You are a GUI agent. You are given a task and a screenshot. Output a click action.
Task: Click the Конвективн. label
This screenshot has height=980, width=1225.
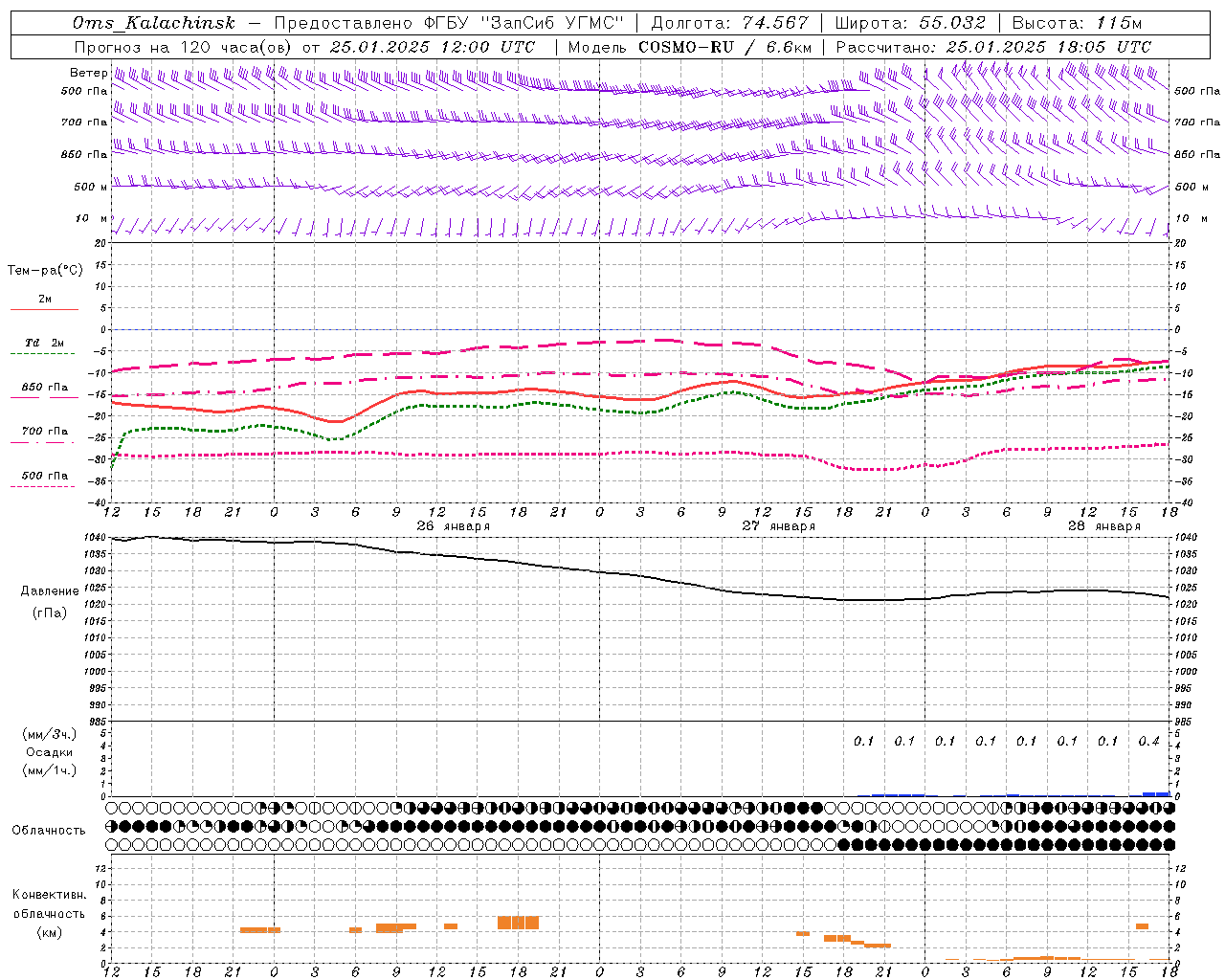tap(50, 895)
